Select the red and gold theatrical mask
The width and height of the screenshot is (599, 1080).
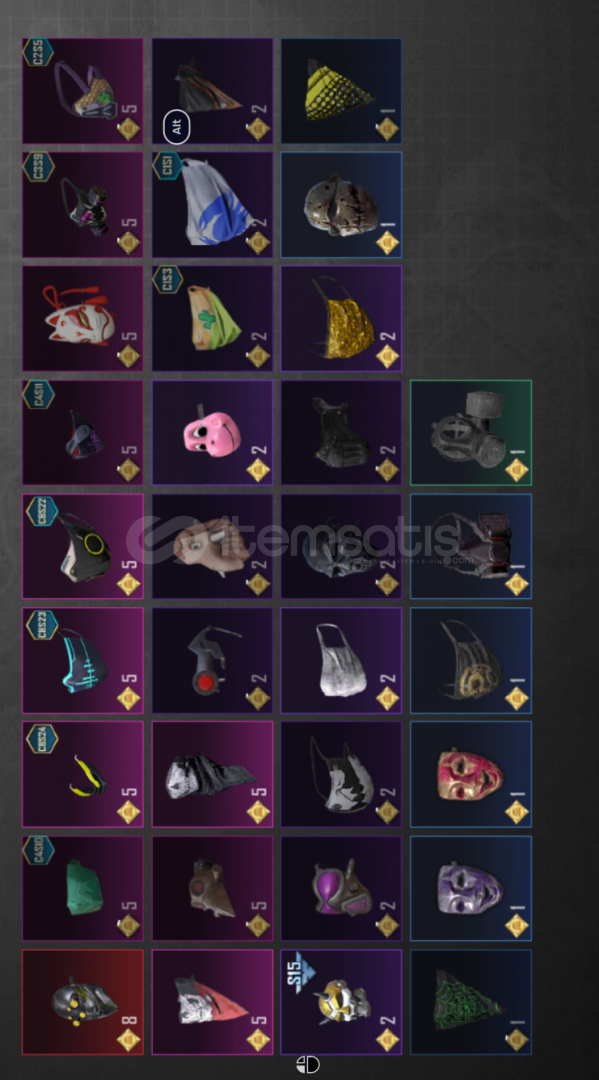click(471, 774)
